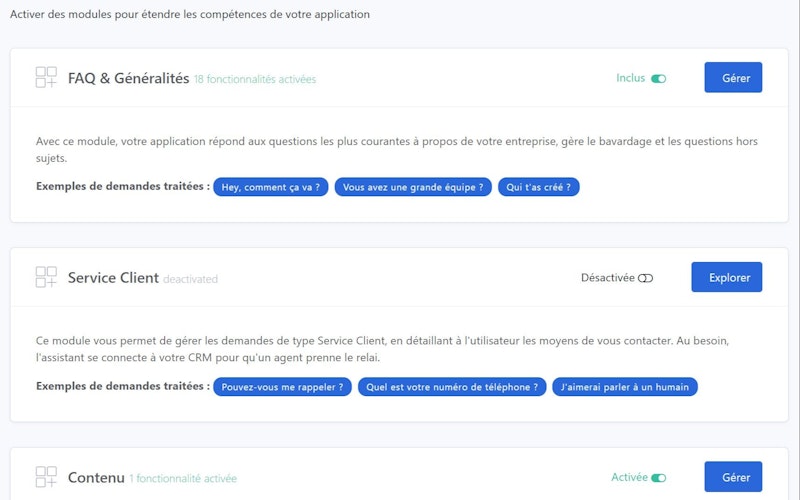Open the '18 fonctionnalités activées' link

click(255, 79)
